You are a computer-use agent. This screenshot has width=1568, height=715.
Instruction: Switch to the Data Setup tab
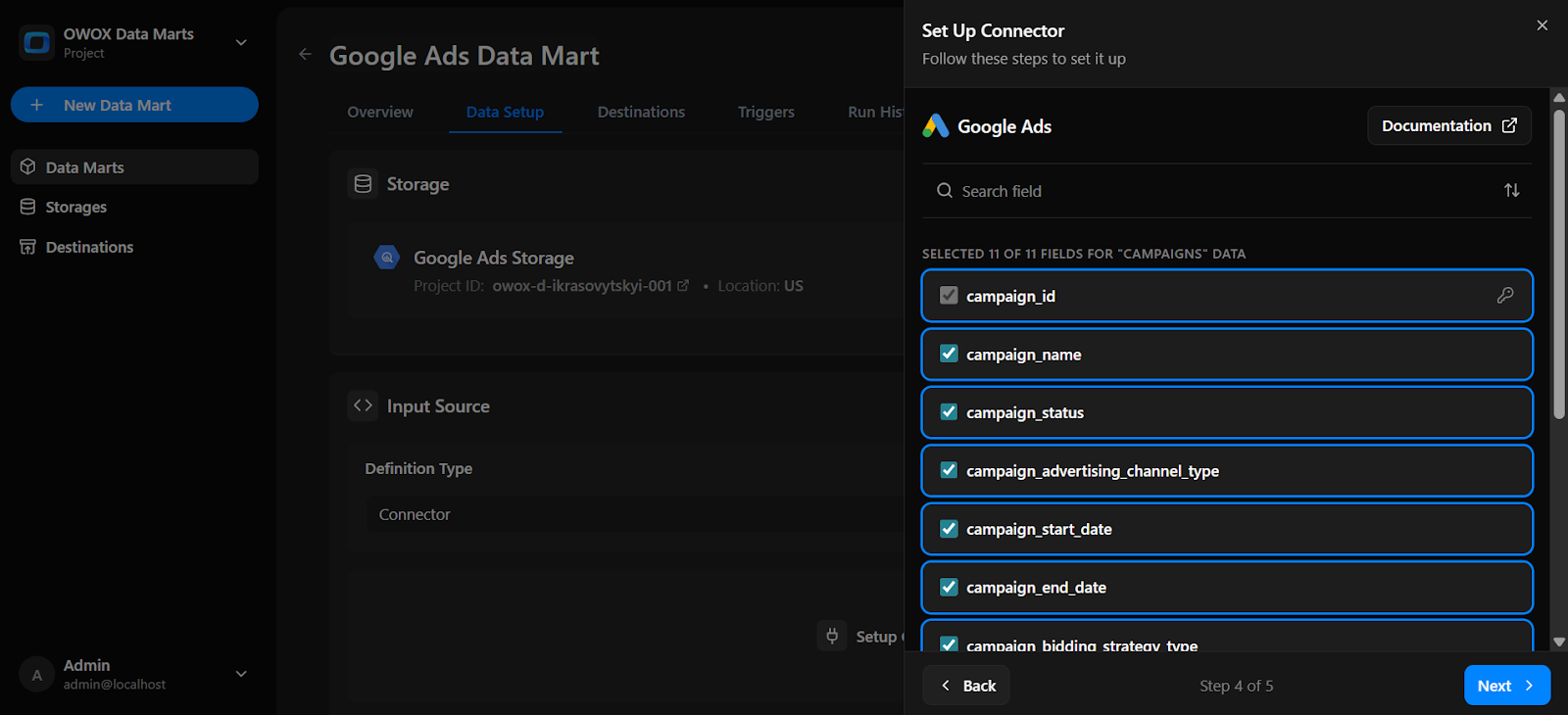505,112
